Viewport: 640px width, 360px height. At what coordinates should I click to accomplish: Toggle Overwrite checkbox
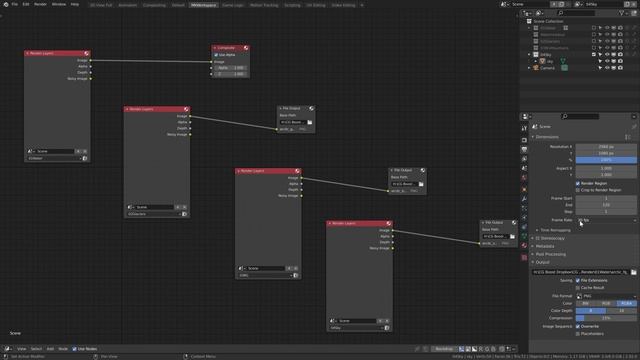(x=578, y=327)
